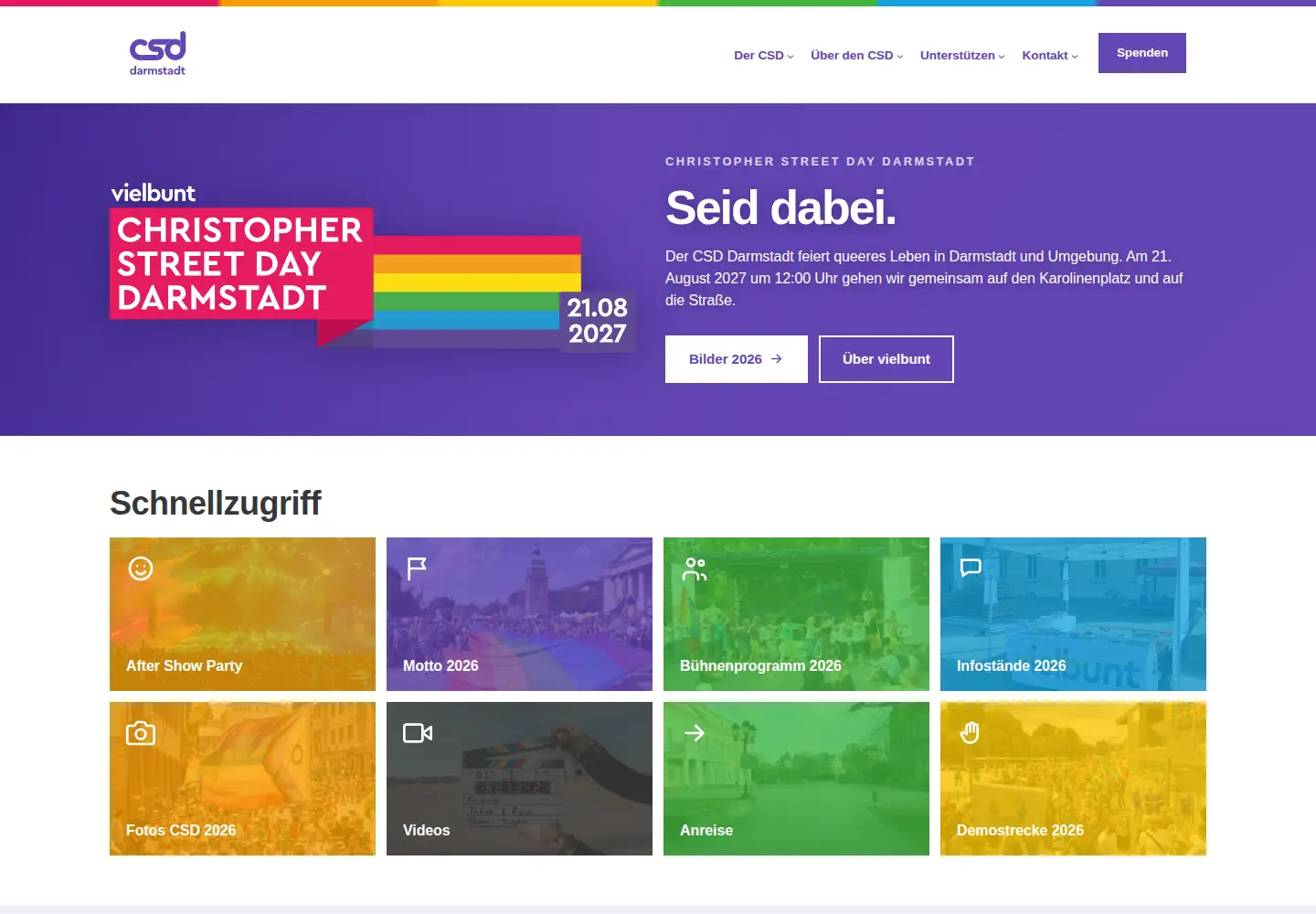Open the Fotos CSD 2026 tile
This screenshot has width=1316, height=914.
click(x=242, y=779)
